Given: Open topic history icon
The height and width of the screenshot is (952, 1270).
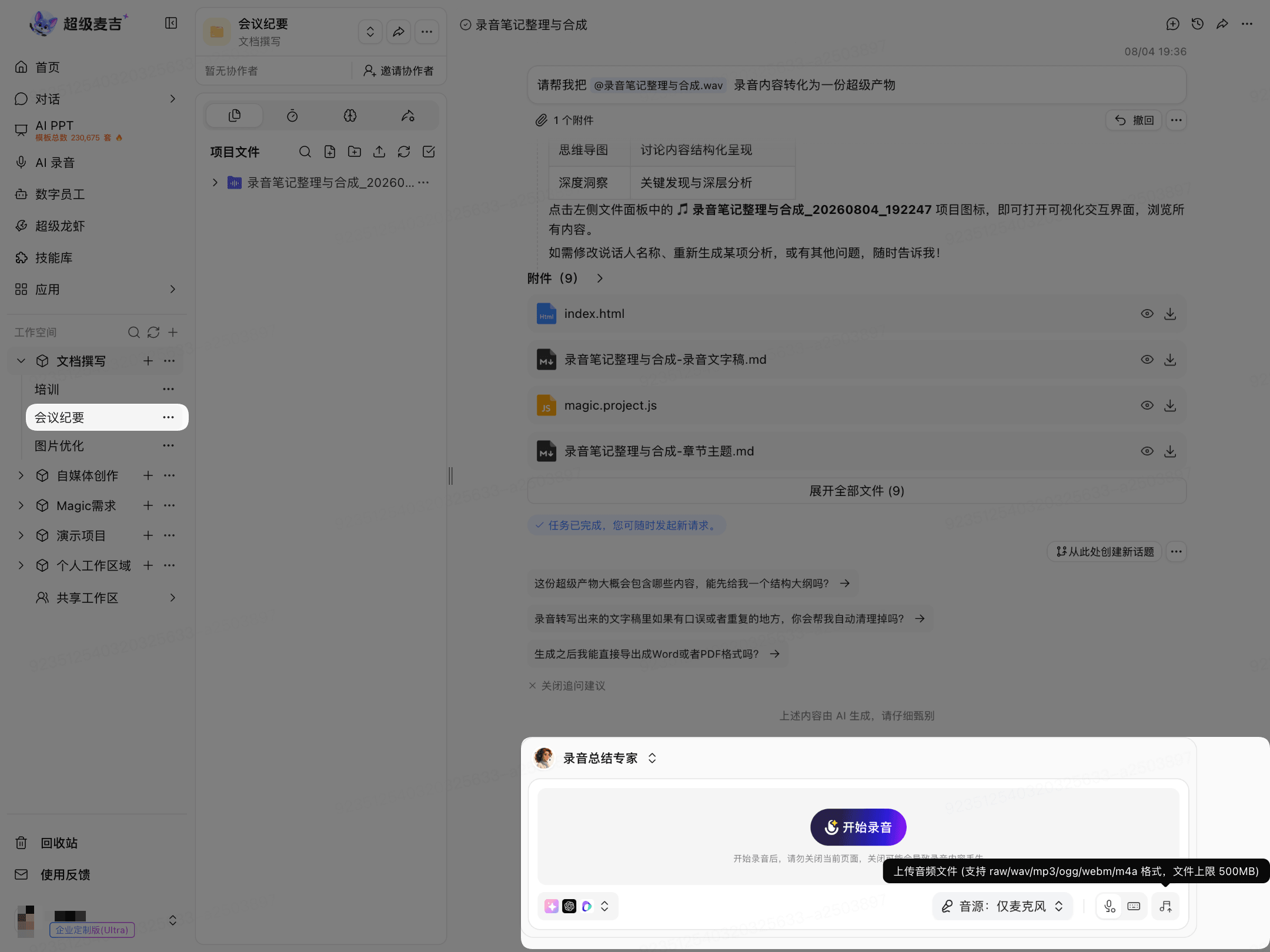Looking at the screenshot, I should [x=1198, y=24].
